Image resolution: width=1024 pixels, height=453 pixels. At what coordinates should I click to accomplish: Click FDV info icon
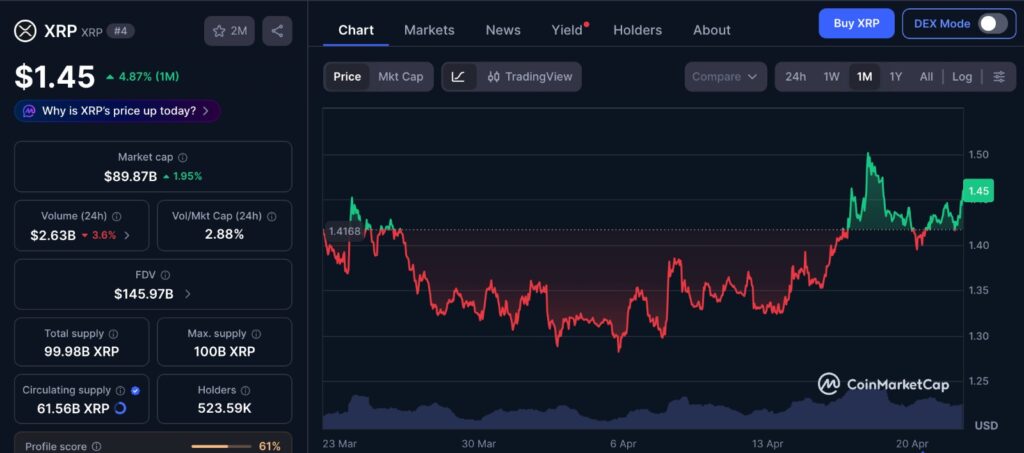pyautogui.click(x=165, y=275)
